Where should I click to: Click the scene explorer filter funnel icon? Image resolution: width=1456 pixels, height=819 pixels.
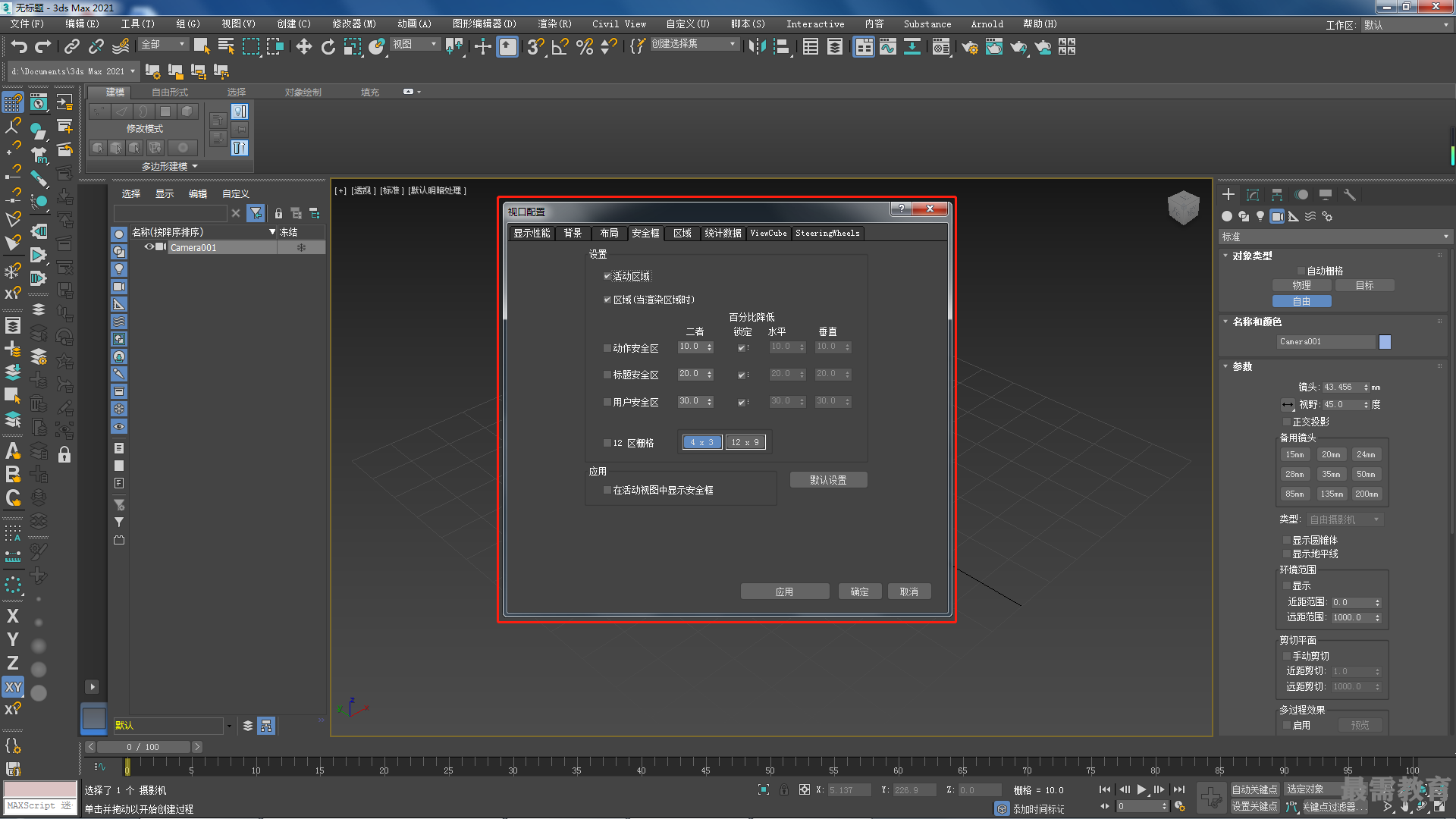pos(256,213)
